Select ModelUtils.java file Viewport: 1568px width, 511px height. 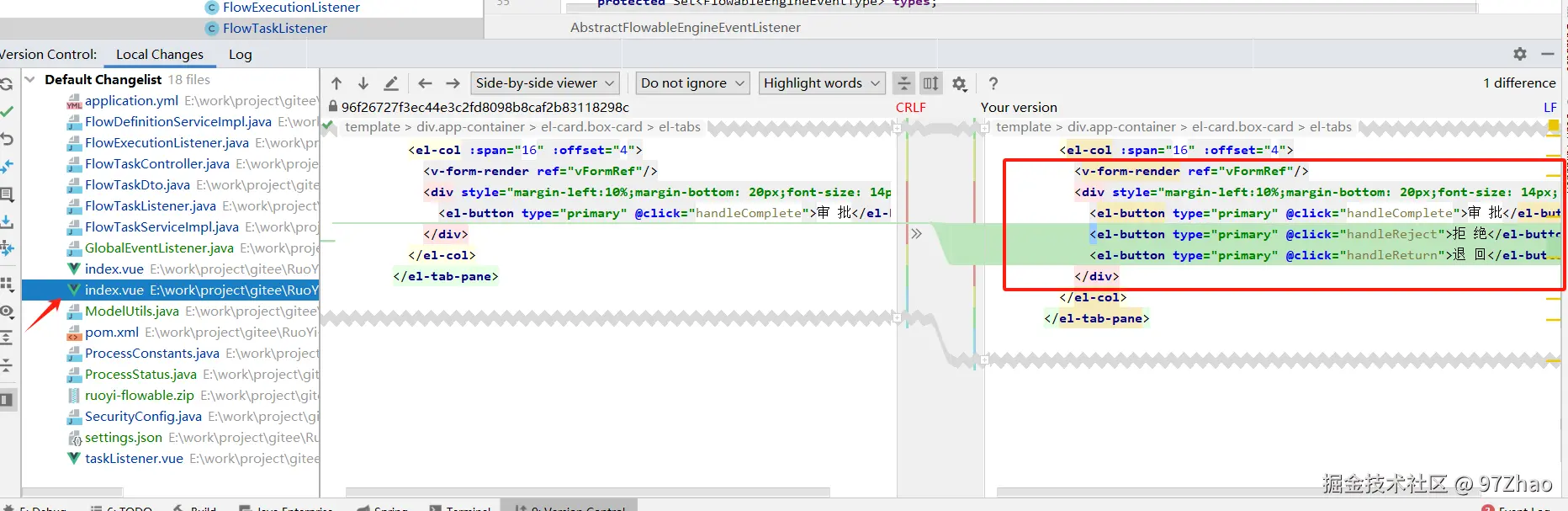[171, 311]
